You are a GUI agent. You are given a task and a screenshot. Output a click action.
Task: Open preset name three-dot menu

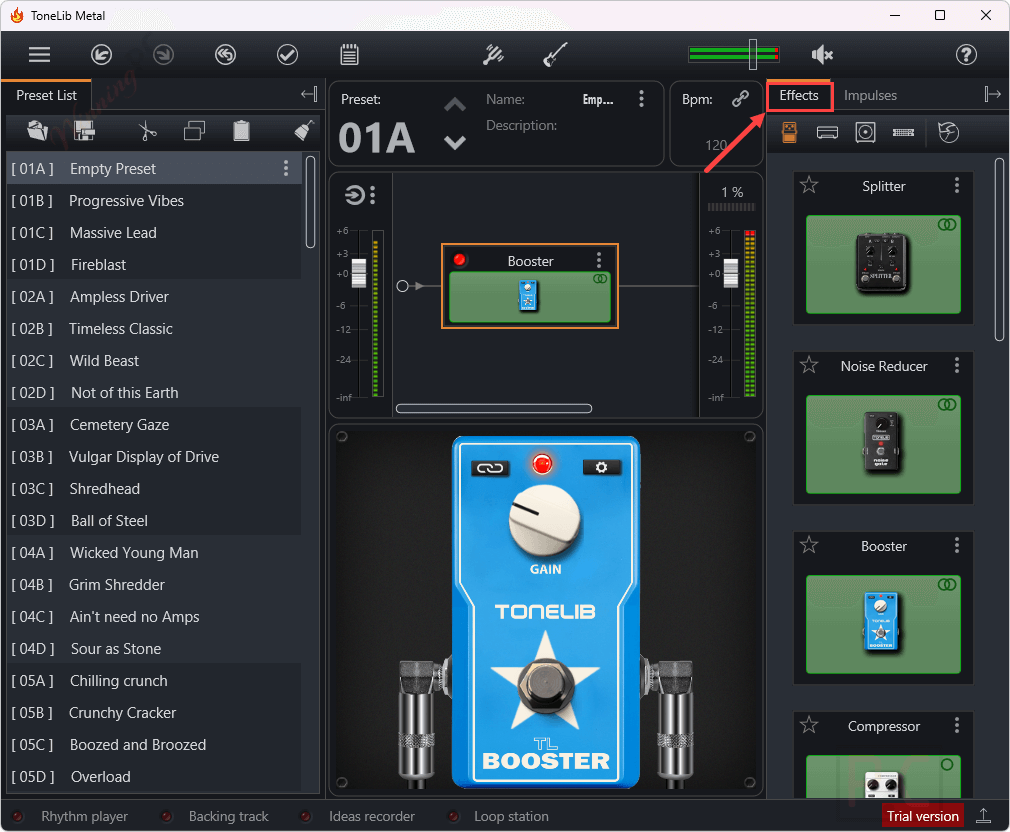coord(641,99)
